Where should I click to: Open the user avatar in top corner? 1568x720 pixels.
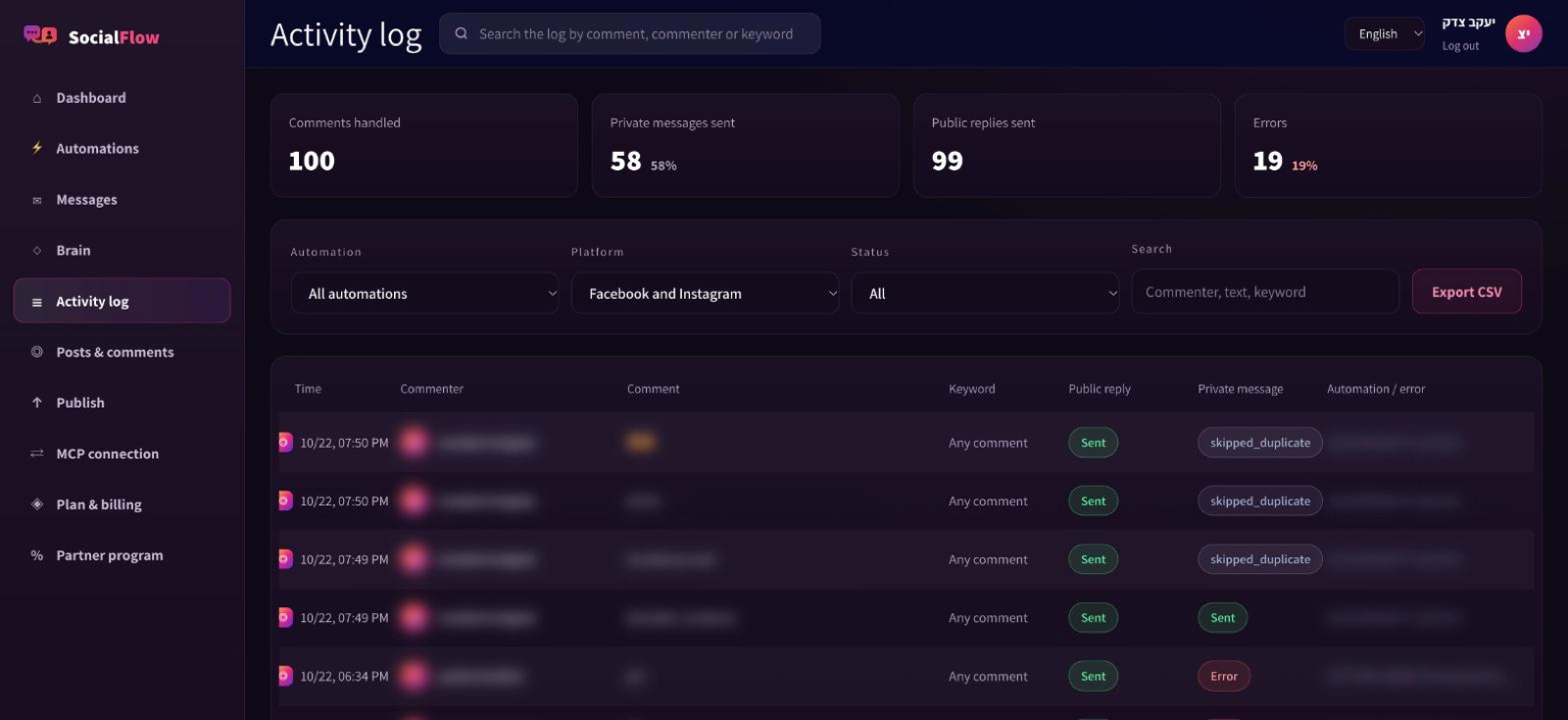(x=1523, y=33)
